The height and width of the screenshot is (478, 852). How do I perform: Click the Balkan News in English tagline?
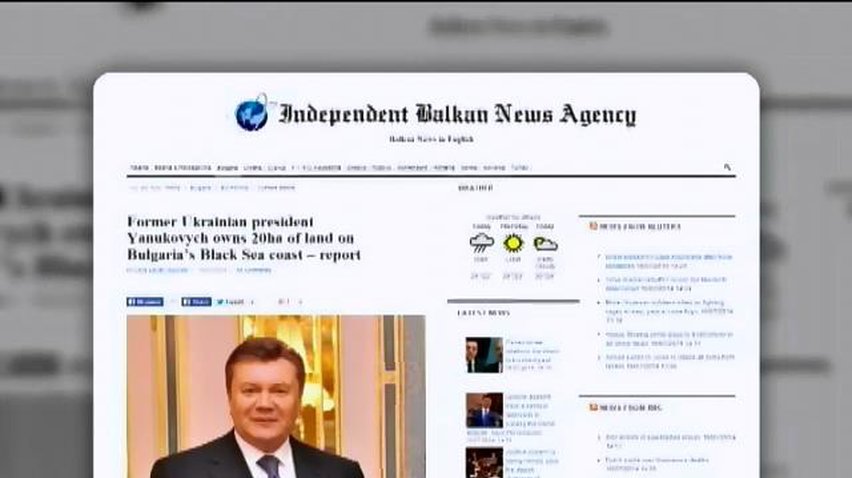[x=431, y=139]
